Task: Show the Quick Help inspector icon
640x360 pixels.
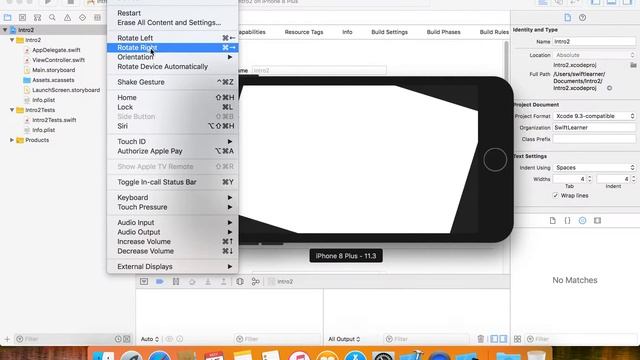Action: pos(582,18)
